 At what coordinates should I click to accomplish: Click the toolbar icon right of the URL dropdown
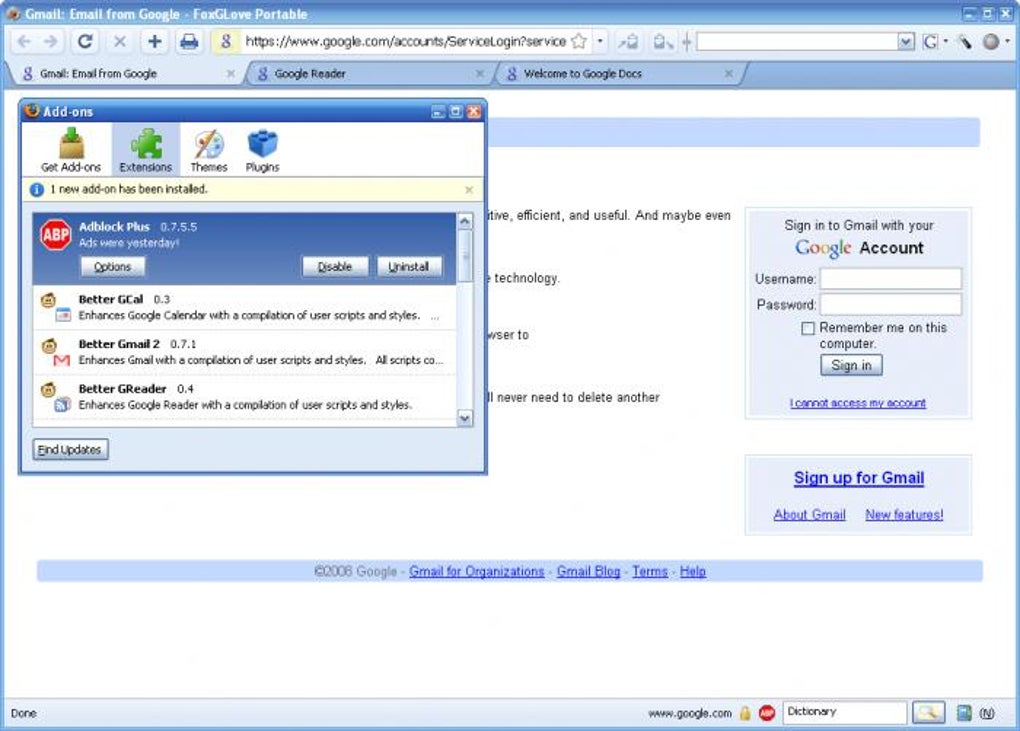628,42
